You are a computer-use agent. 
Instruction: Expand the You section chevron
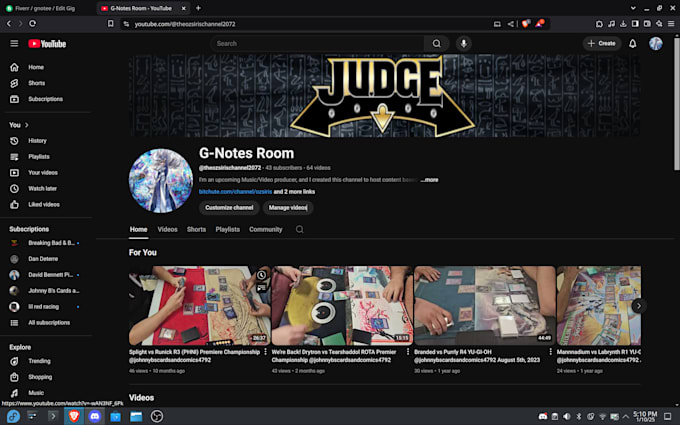27,125
